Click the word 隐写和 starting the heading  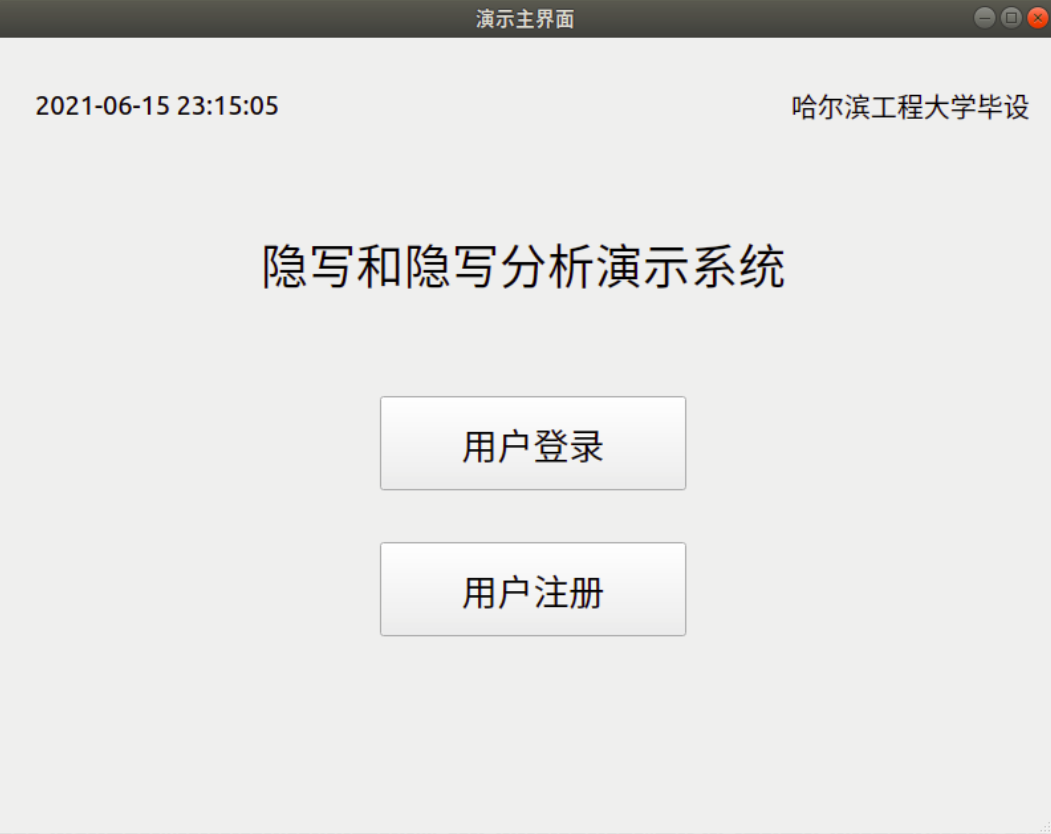[x=332, y=266]
